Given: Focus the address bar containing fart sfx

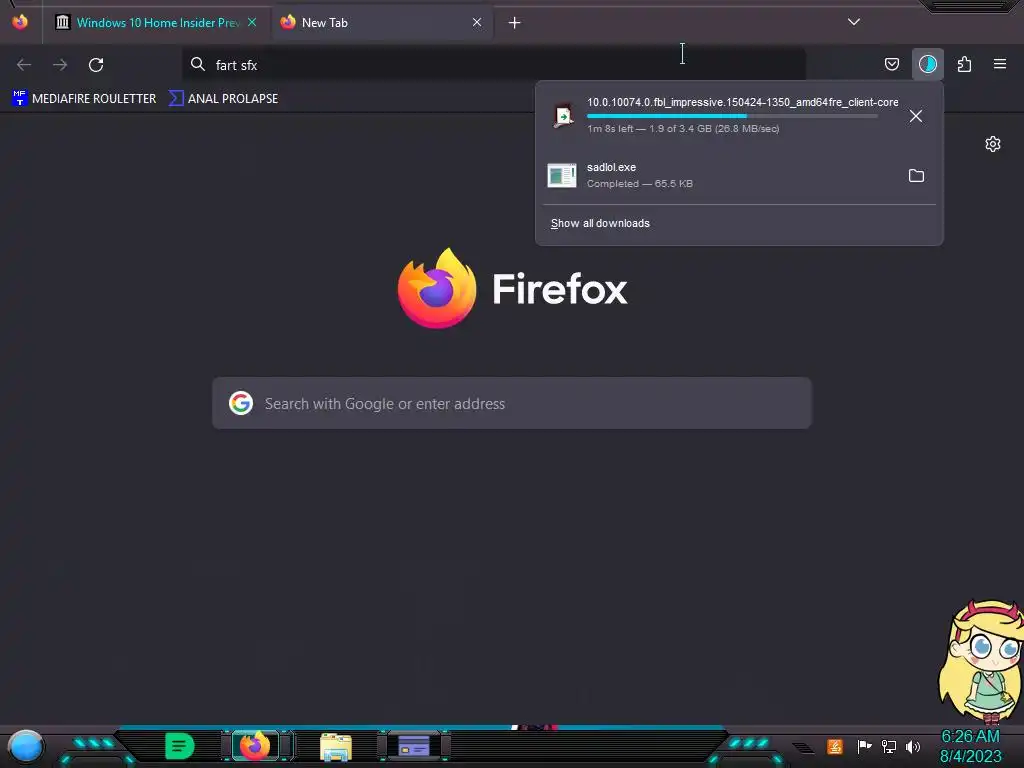Looking at the screenshot, I should coord(494,65).
